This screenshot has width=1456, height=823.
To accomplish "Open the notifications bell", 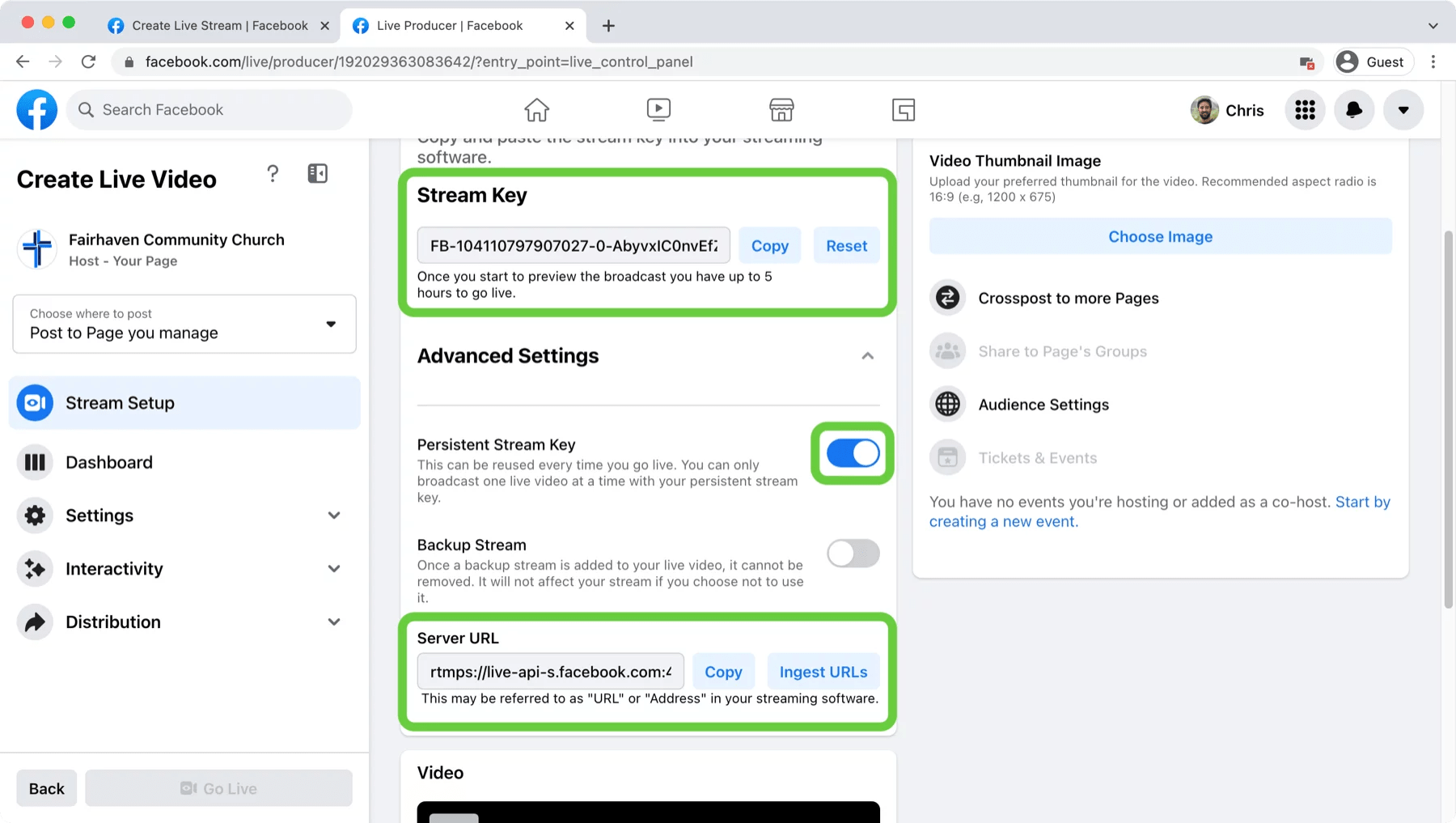I will (x=1353, y=109).
